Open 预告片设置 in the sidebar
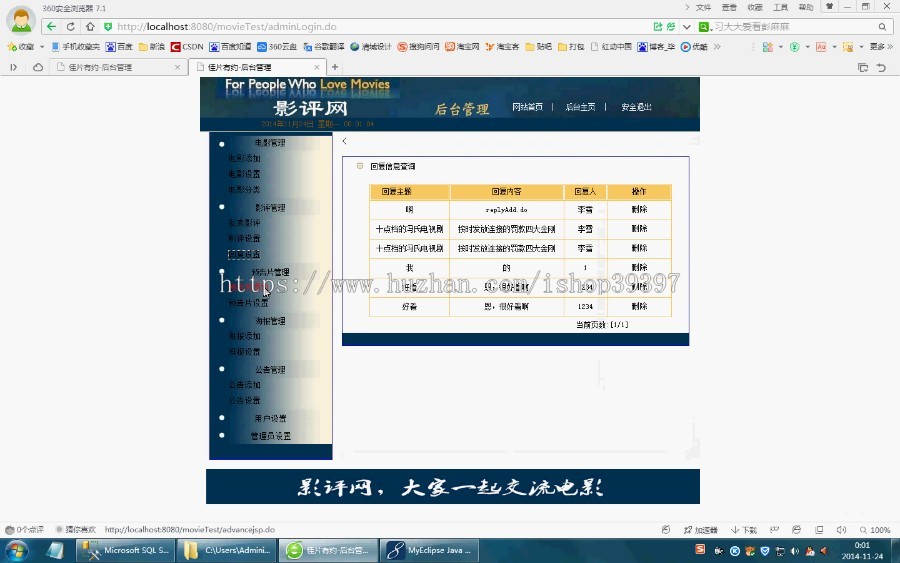 [x=248, y=302]
